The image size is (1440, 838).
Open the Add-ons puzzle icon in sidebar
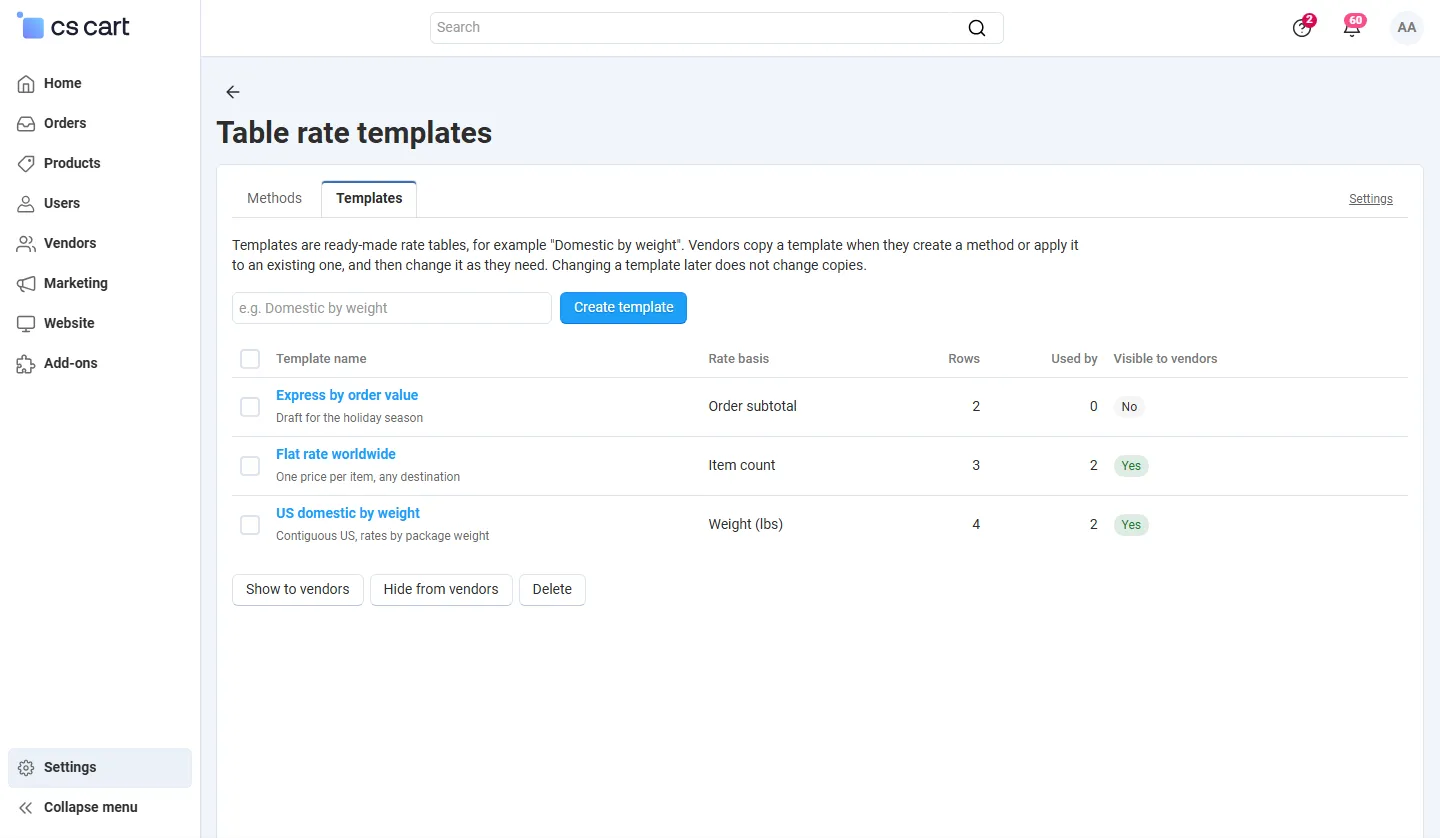(26, 364)
